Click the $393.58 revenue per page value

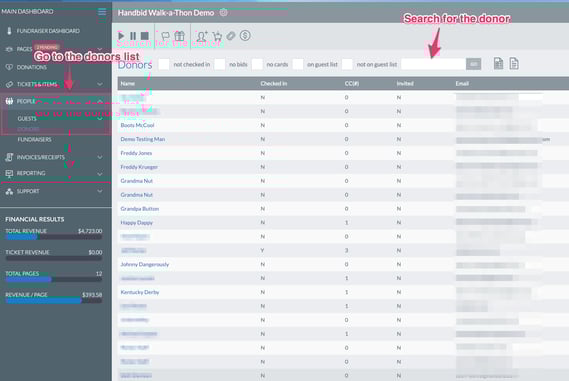92,295
